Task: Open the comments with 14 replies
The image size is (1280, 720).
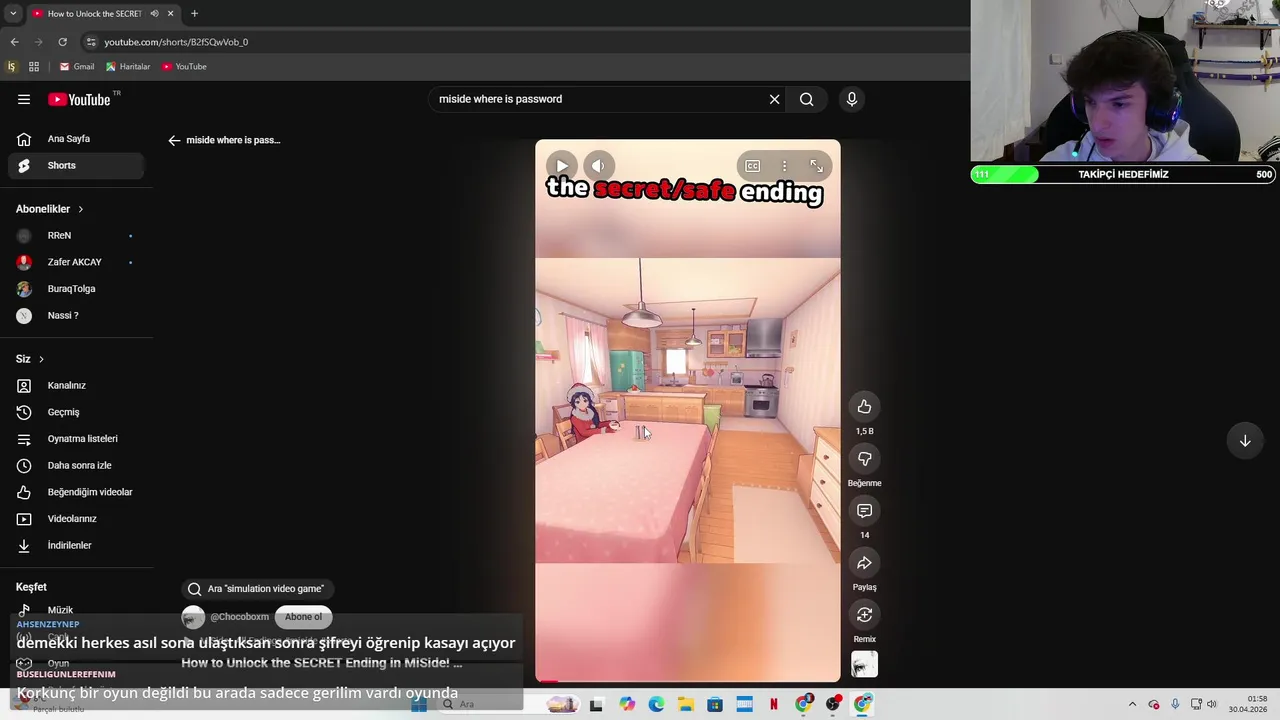Action: (865, 511)
